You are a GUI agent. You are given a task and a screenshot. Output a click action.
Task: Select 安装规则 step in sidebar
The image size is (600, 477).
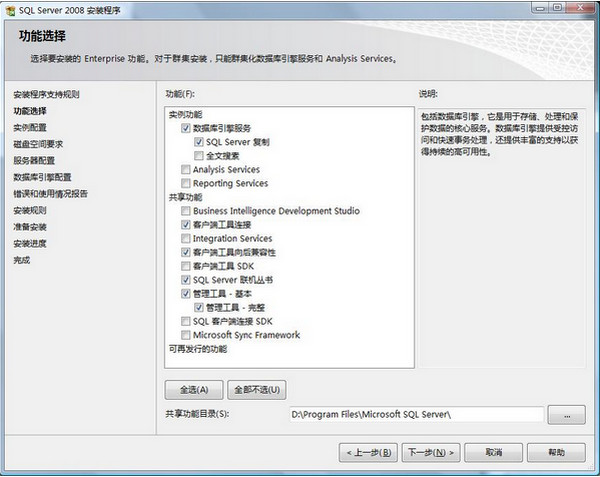(x=30, y=210)
